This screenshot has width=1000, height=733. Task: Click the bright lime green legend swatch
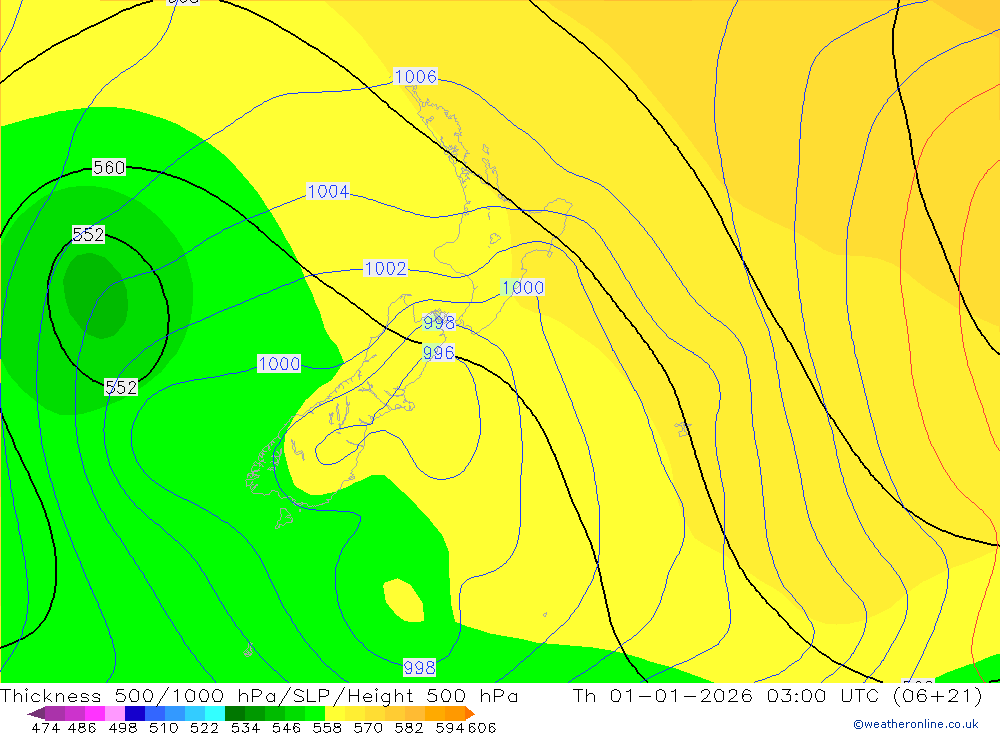click(315, 713)
